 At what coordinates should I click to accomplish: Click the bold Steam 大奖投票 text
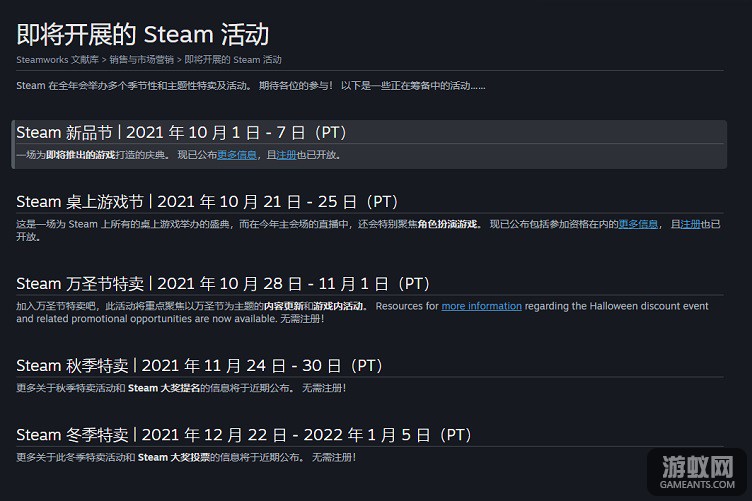tap(174, 457)
